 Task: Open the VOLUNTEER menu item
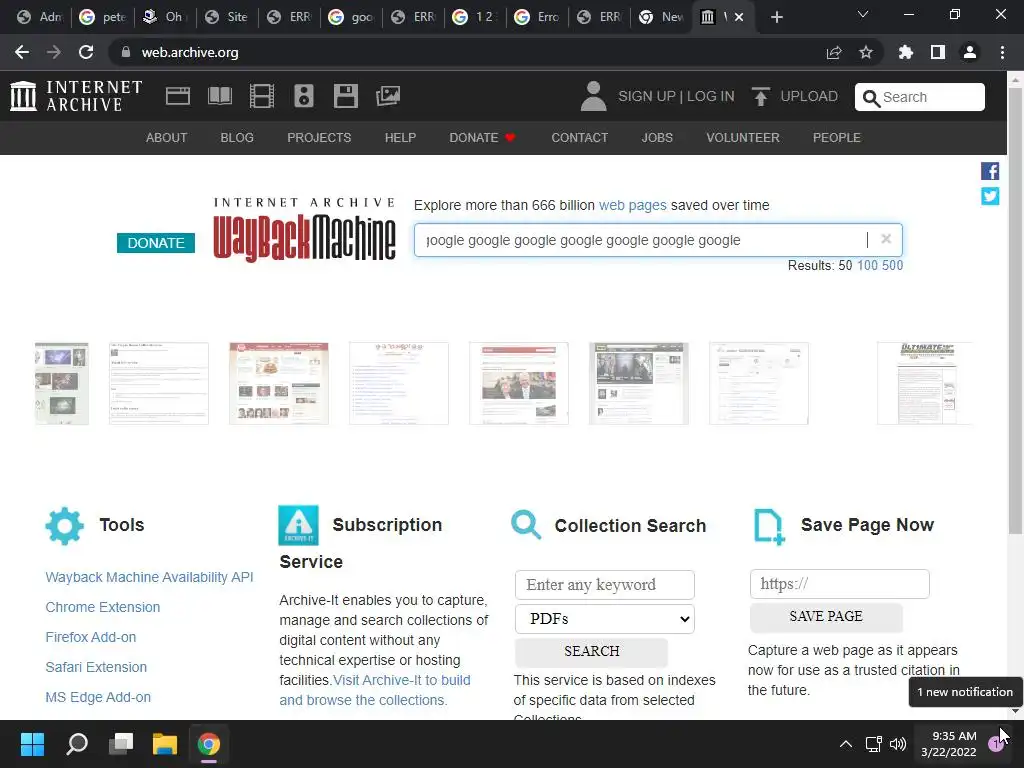click(x=743, y=138)
